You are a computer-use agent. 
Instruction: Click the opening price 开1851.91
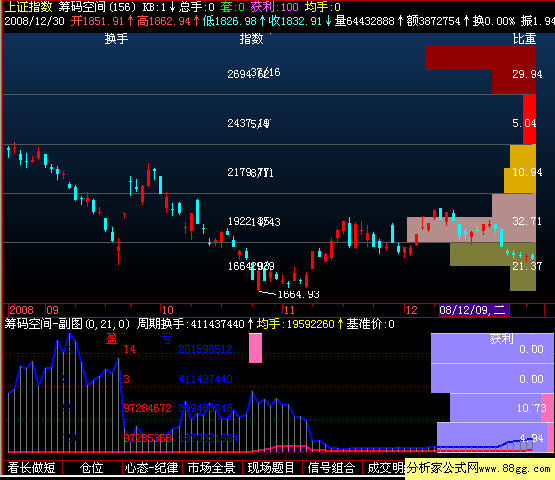pyautogui.click(x=97, y=21)
